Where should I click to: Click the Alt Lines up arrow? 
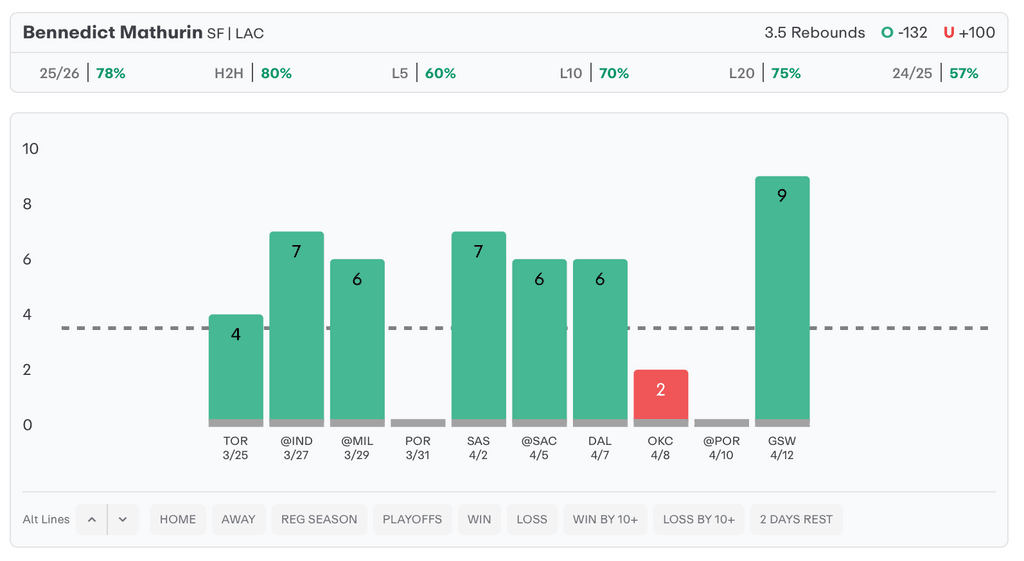[91, 519]
